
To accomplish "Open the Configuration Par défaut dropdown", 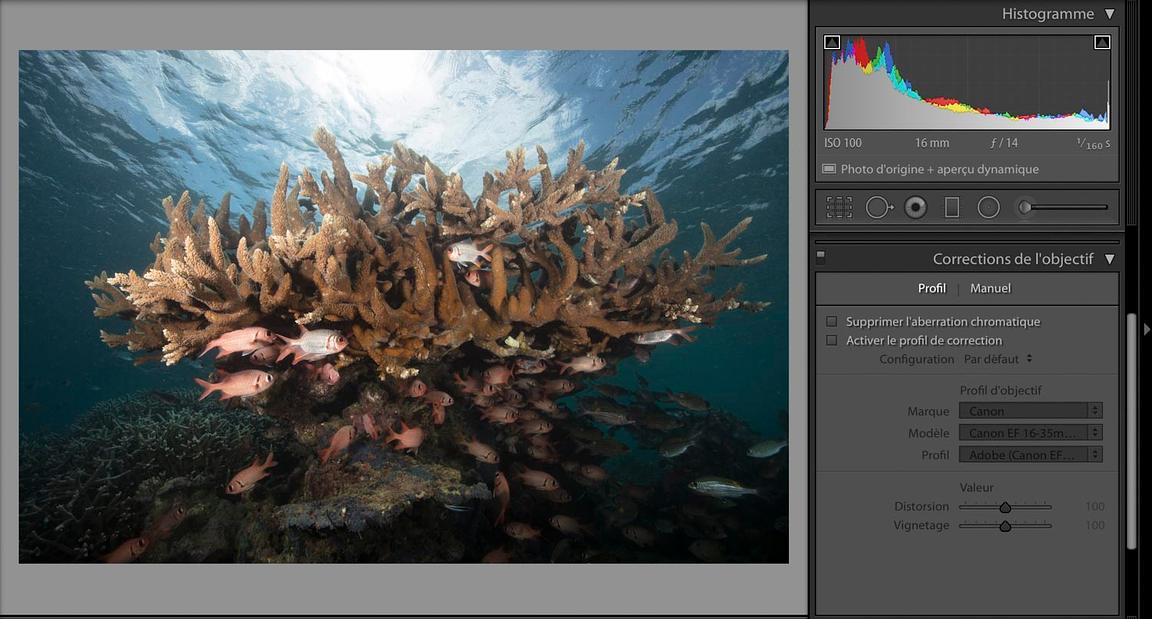I will pos(998,359).
